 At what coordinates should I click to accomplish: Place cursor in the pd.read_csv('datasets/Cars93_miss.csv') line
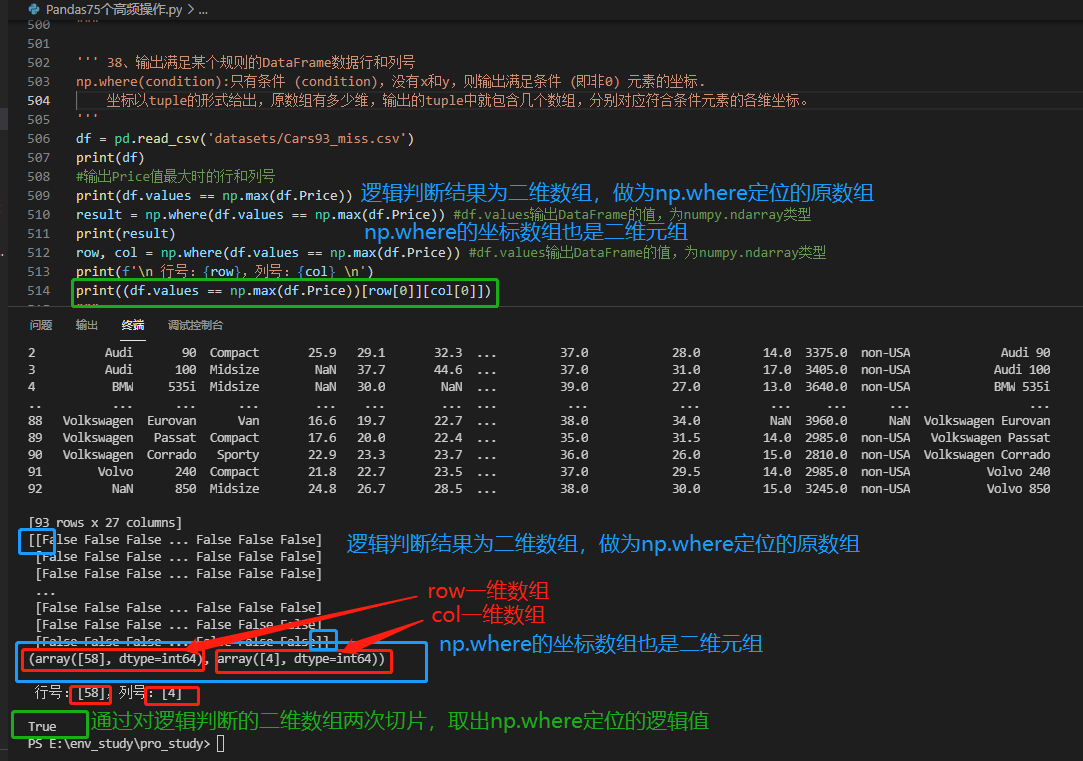tap(245, 139)
